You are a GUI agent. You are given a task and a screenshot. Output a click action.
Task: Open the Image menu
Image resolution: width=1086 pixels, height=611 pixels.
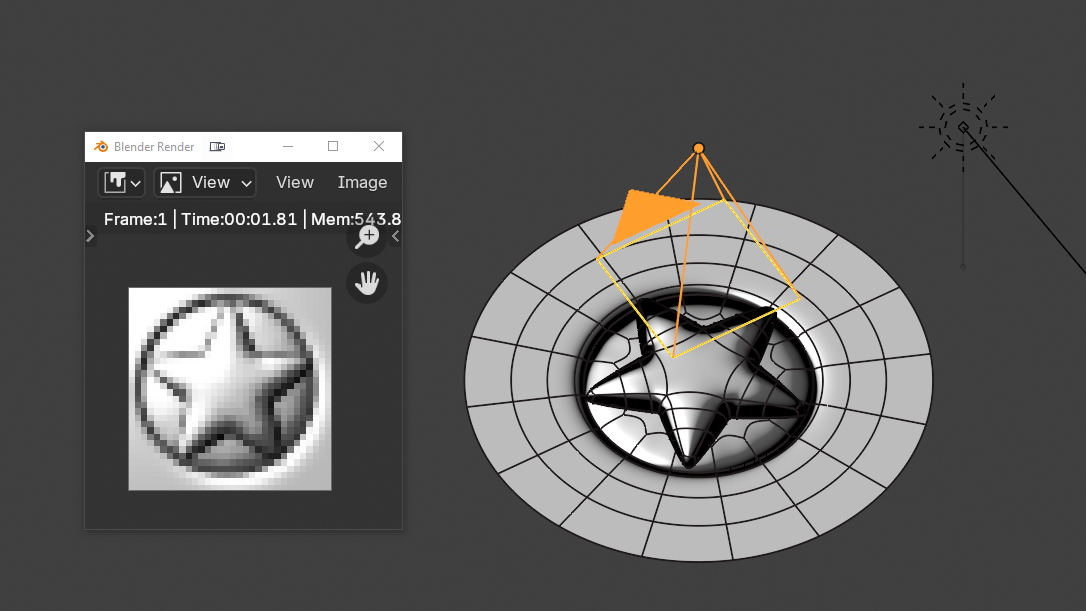(x=362, y=182)
